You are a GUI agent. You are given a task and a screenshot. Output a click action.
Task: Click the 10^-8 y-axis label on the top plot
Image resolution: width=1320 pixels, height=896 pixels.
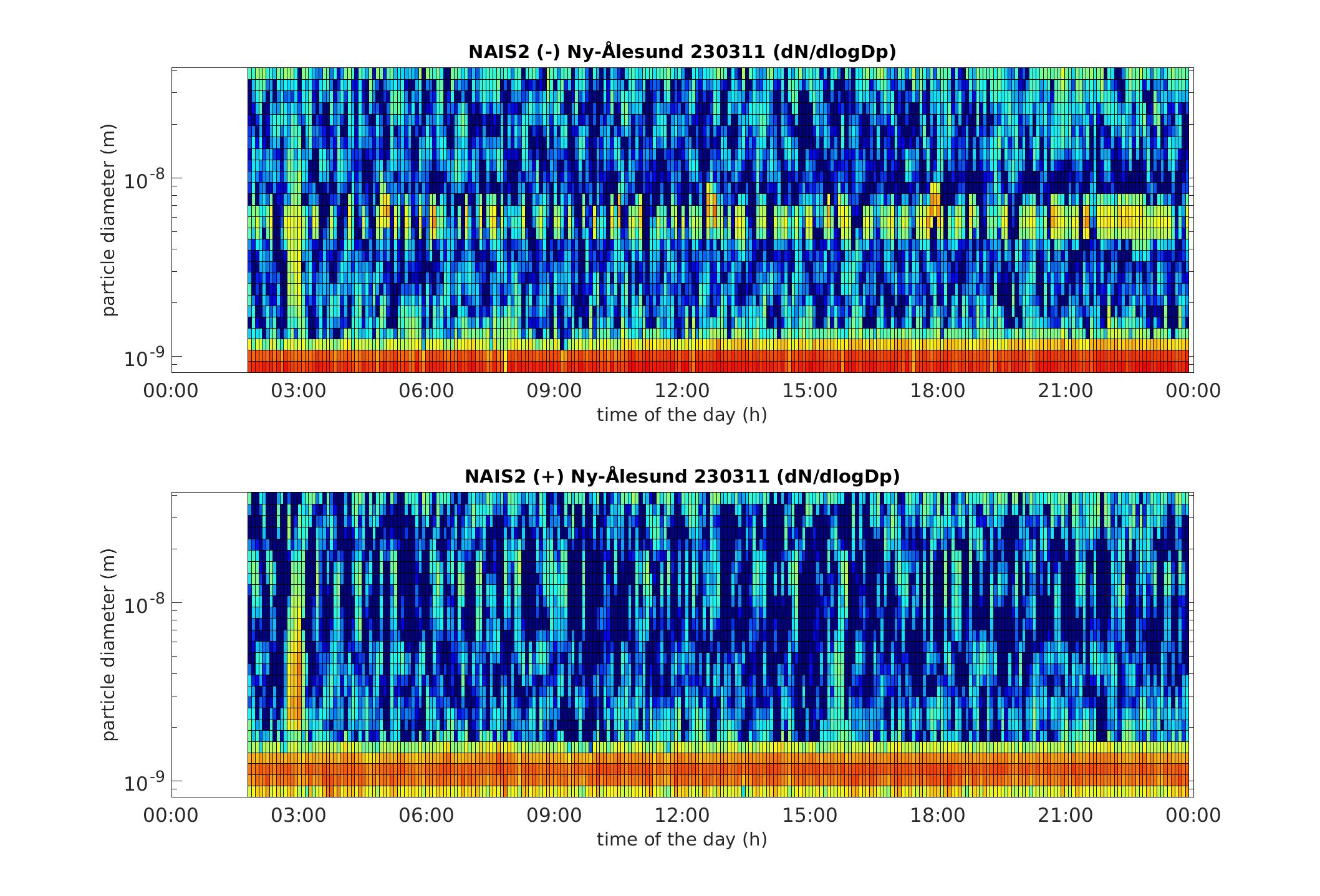tap(144, 180)
